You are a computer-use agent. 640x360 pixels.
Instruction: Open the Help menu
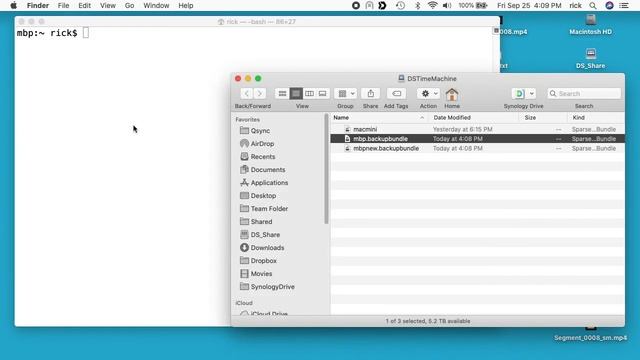pos(186,6)
